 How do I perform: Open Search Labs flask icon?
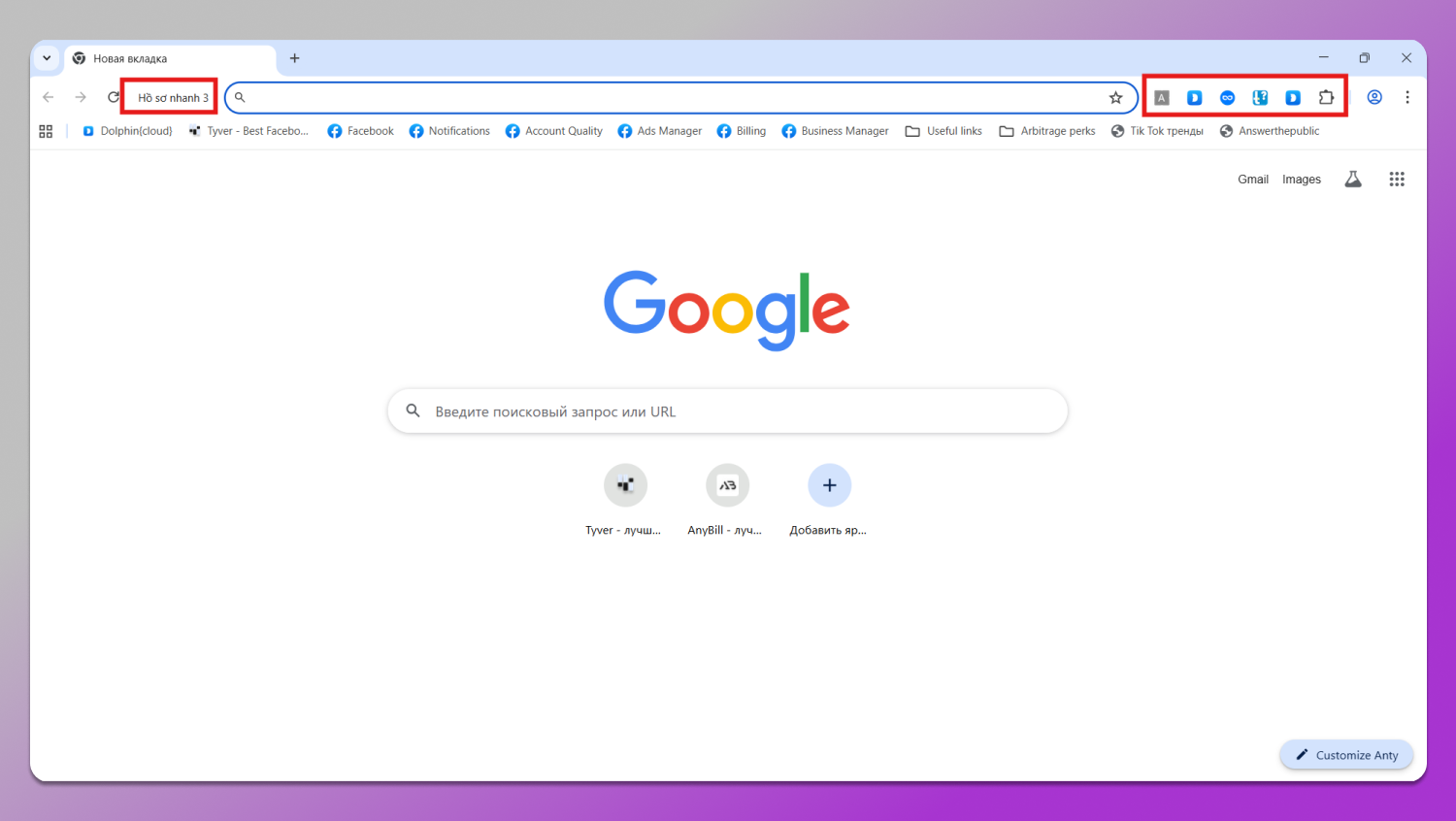click(1353, 179)
